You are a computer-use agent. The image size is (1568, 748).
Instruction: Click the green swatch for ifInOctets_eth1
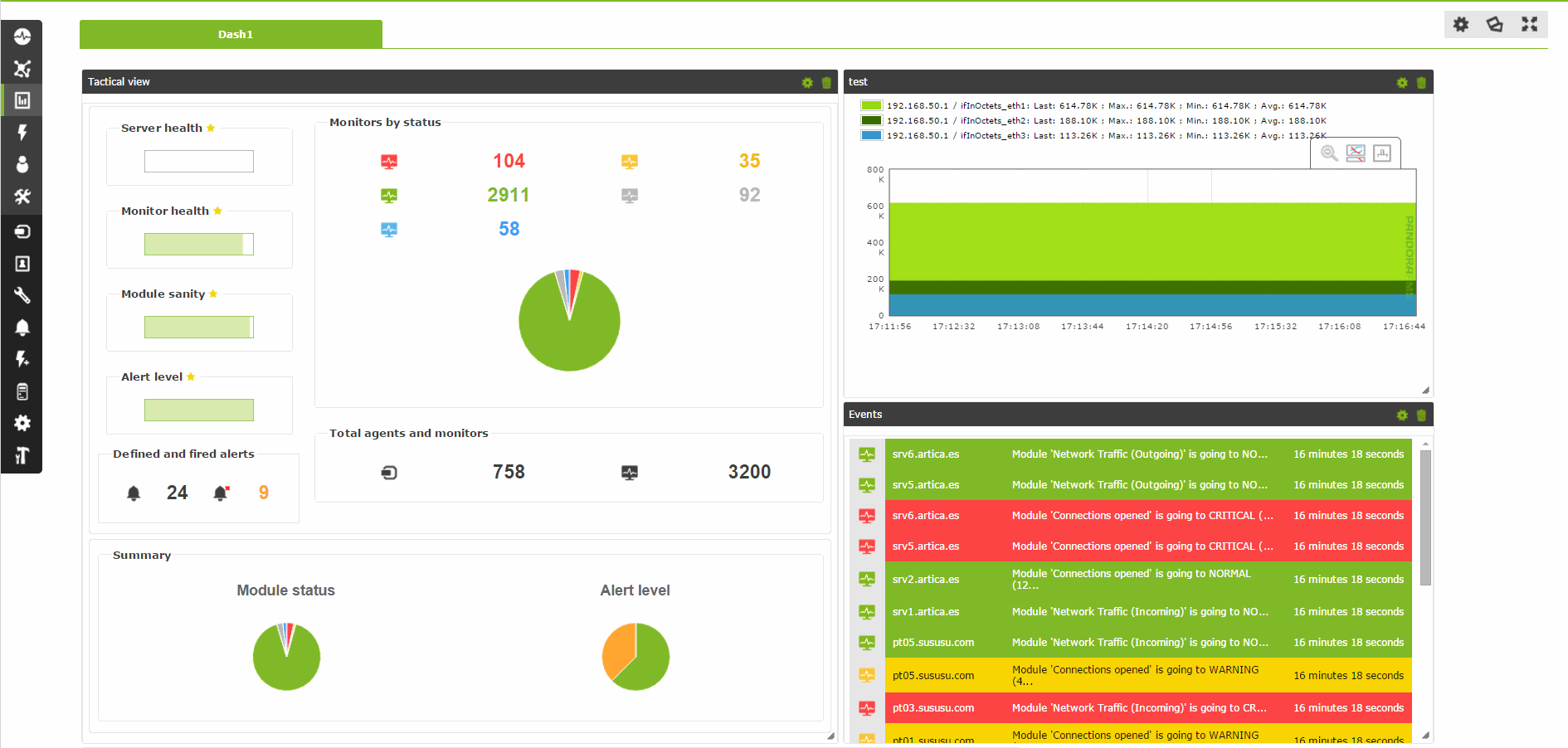pyautogui.click(x=871, y=105)
